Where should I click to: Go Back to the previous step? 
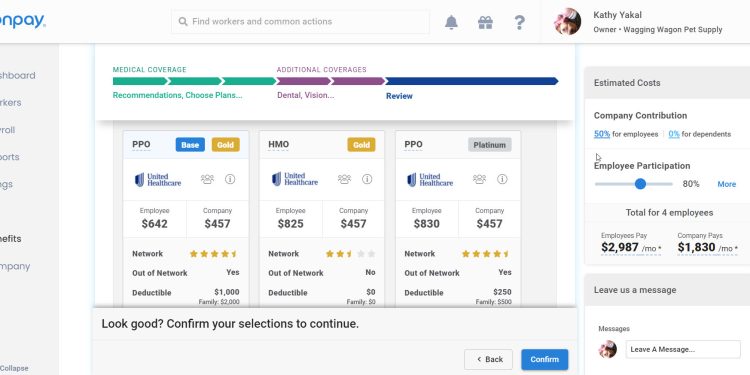(488, 359)
